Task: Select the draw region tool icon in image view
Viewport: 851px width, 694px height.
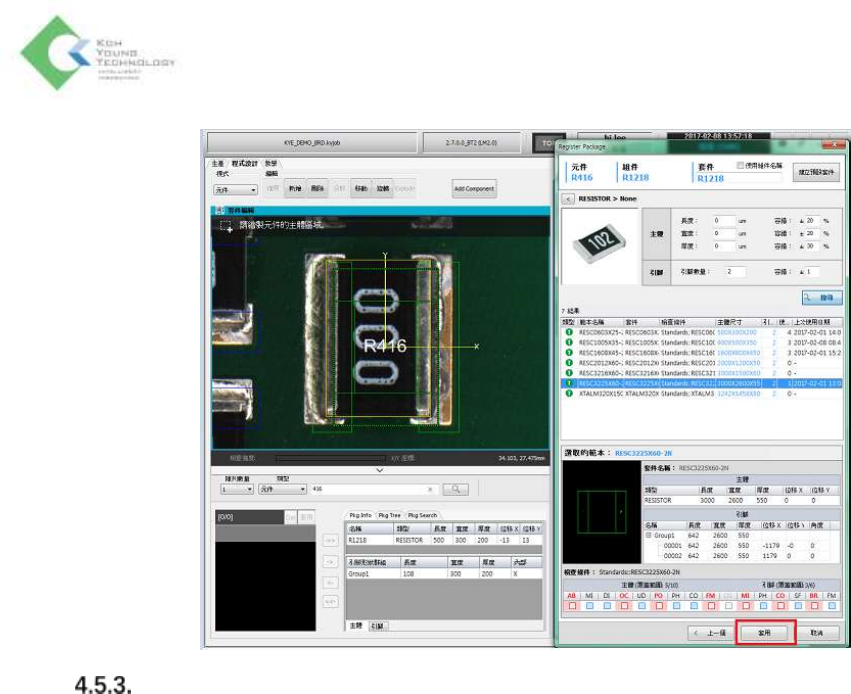Action: pyautogui.click(x=224, y=226)
